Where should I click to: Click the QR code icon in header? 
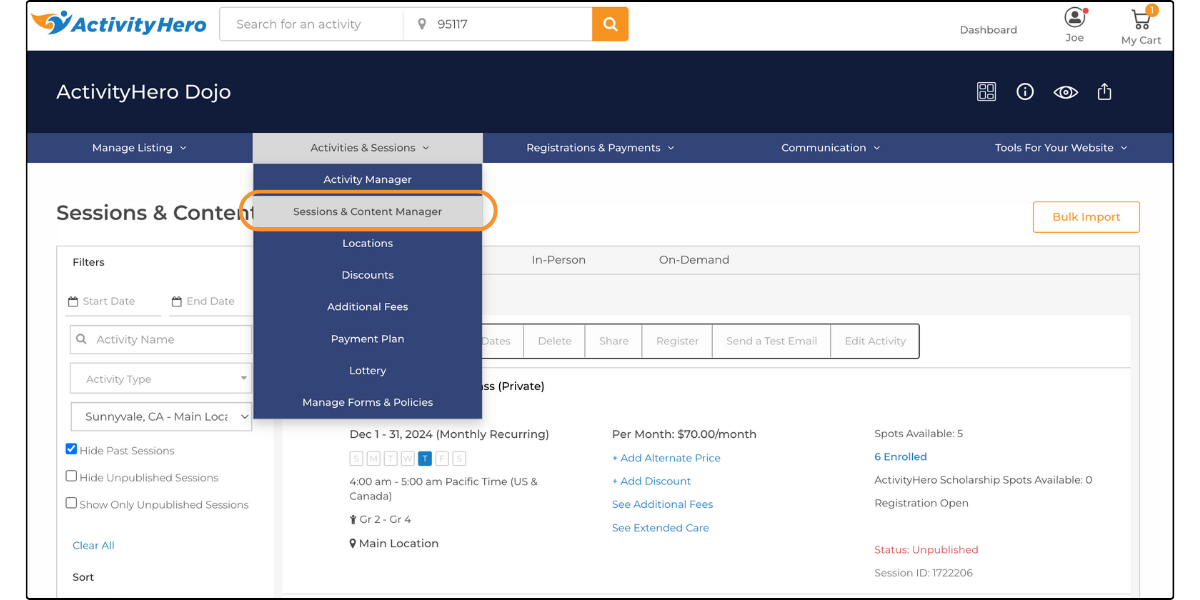986,92
